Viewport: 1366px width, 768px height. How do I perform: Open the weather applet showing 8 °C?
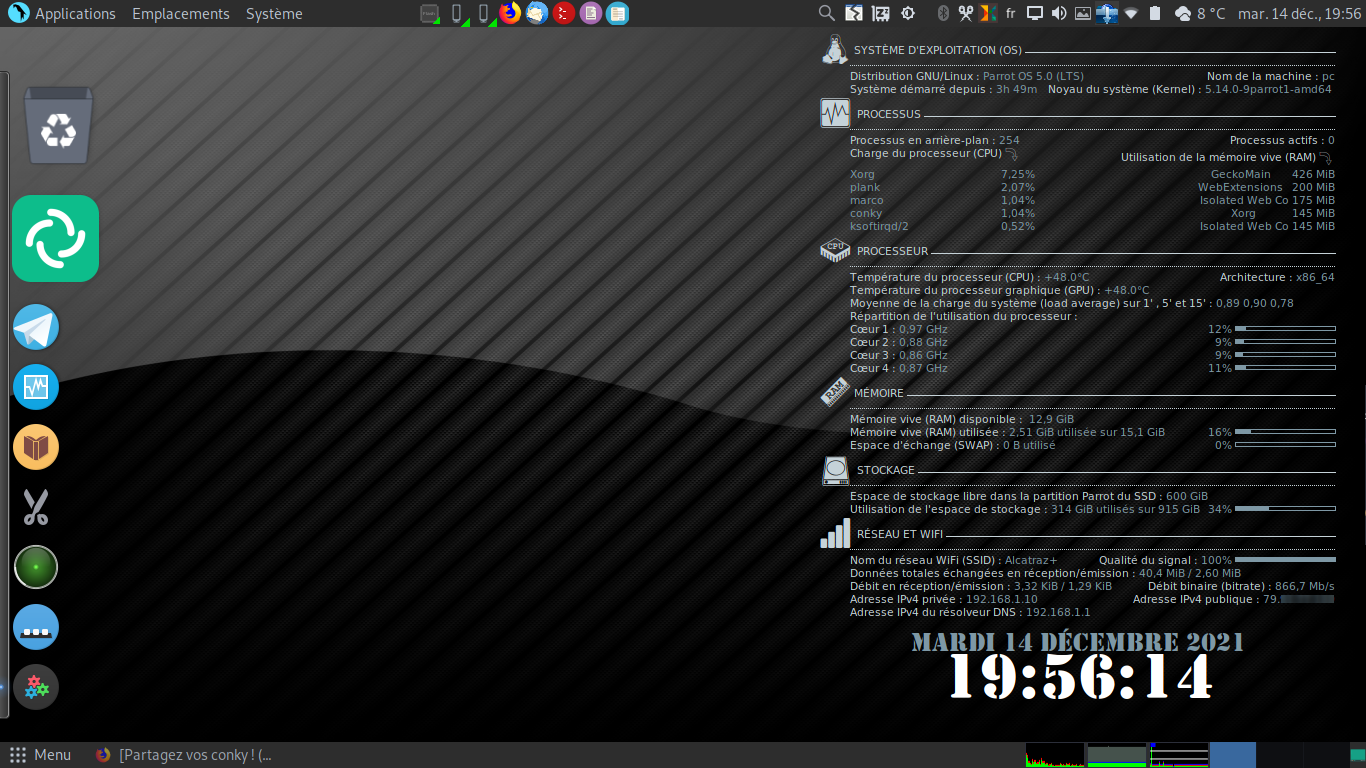pyautogui.click(x=1200, y=13)
